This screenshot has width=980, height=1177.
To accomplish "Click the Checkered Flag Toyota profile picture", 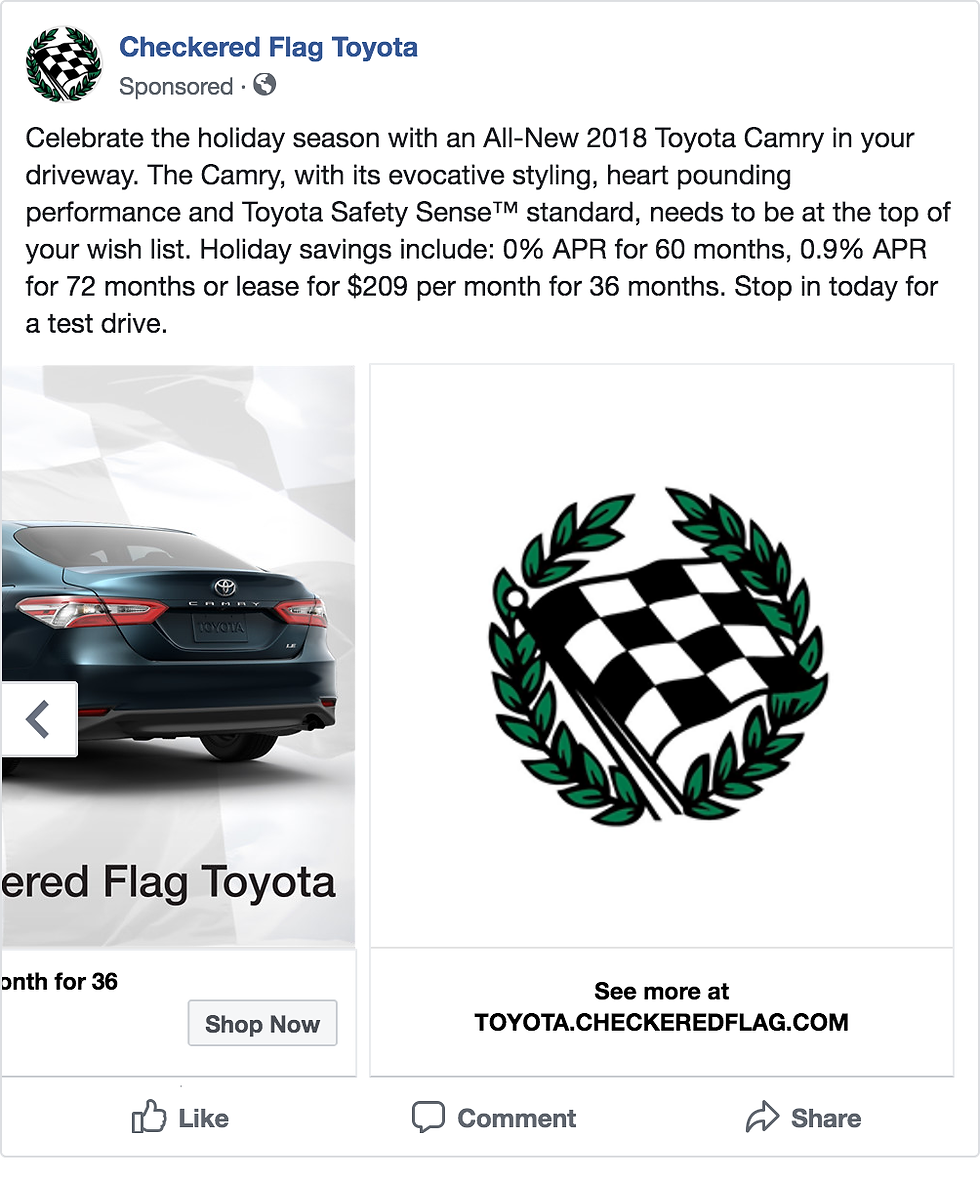I will coord(63,65).
